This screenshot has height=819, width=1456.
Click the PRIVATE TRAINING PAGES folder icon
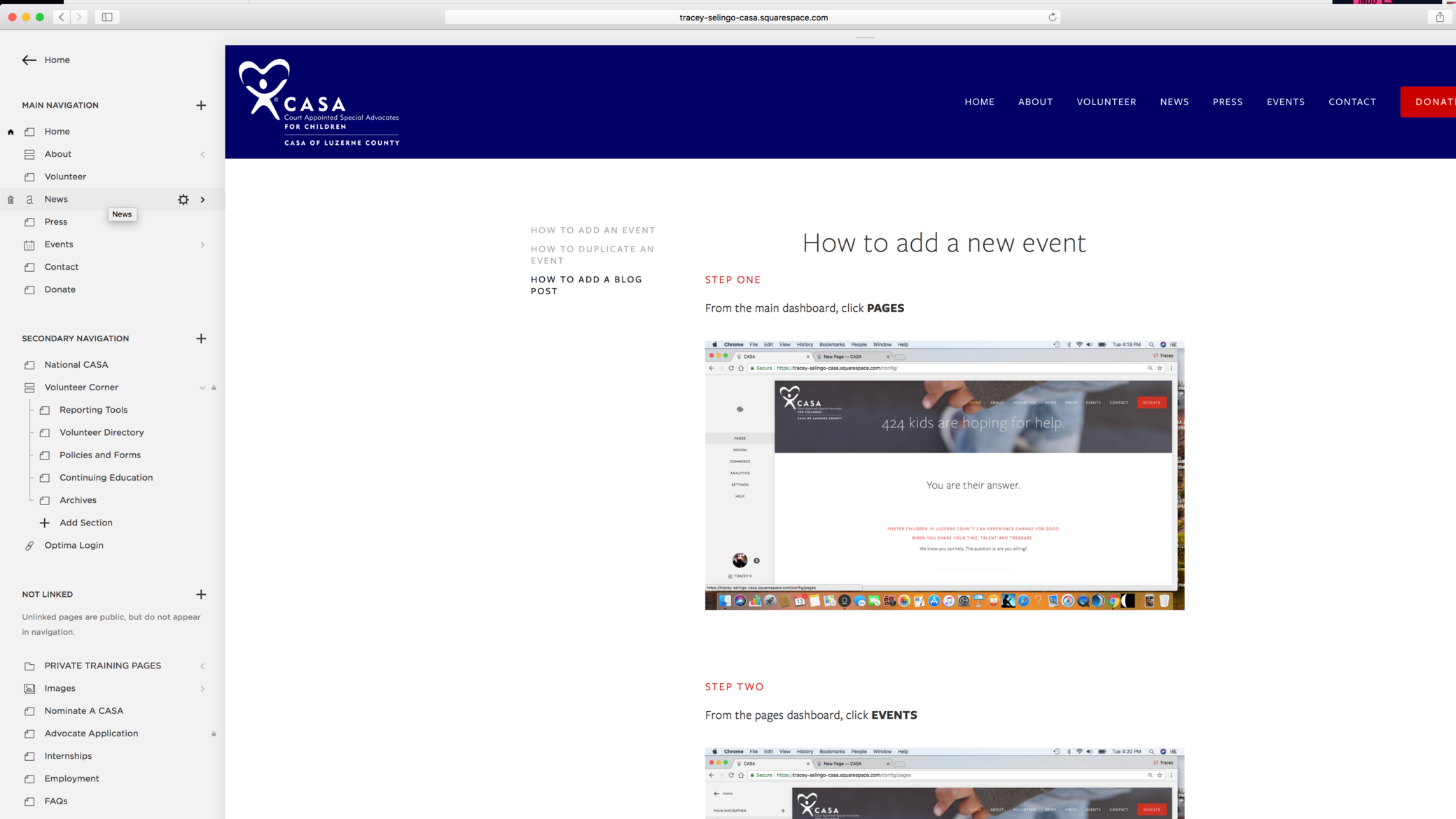pos(29,666)
